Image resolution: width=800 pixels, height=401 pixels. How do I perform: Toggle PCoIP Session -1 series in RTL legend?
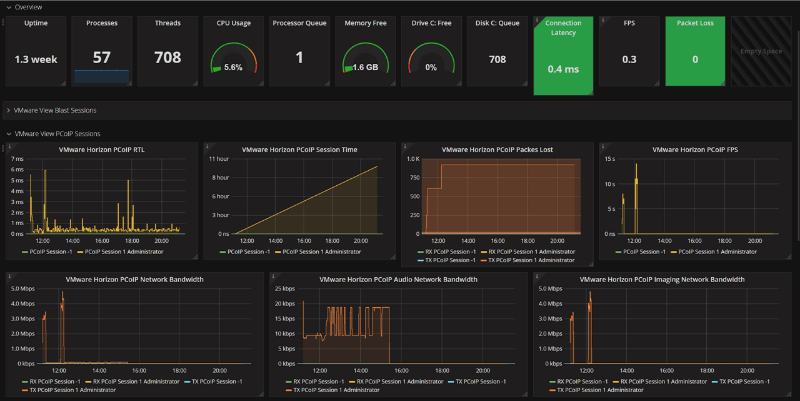(x=51, y=252)
